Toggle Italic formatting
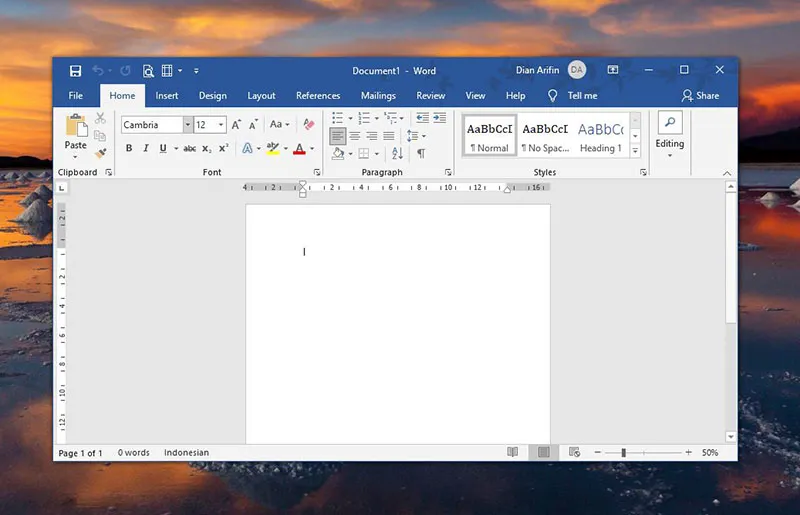The height and width of the screenshot is (515, 800). click(x=146, y=149)
